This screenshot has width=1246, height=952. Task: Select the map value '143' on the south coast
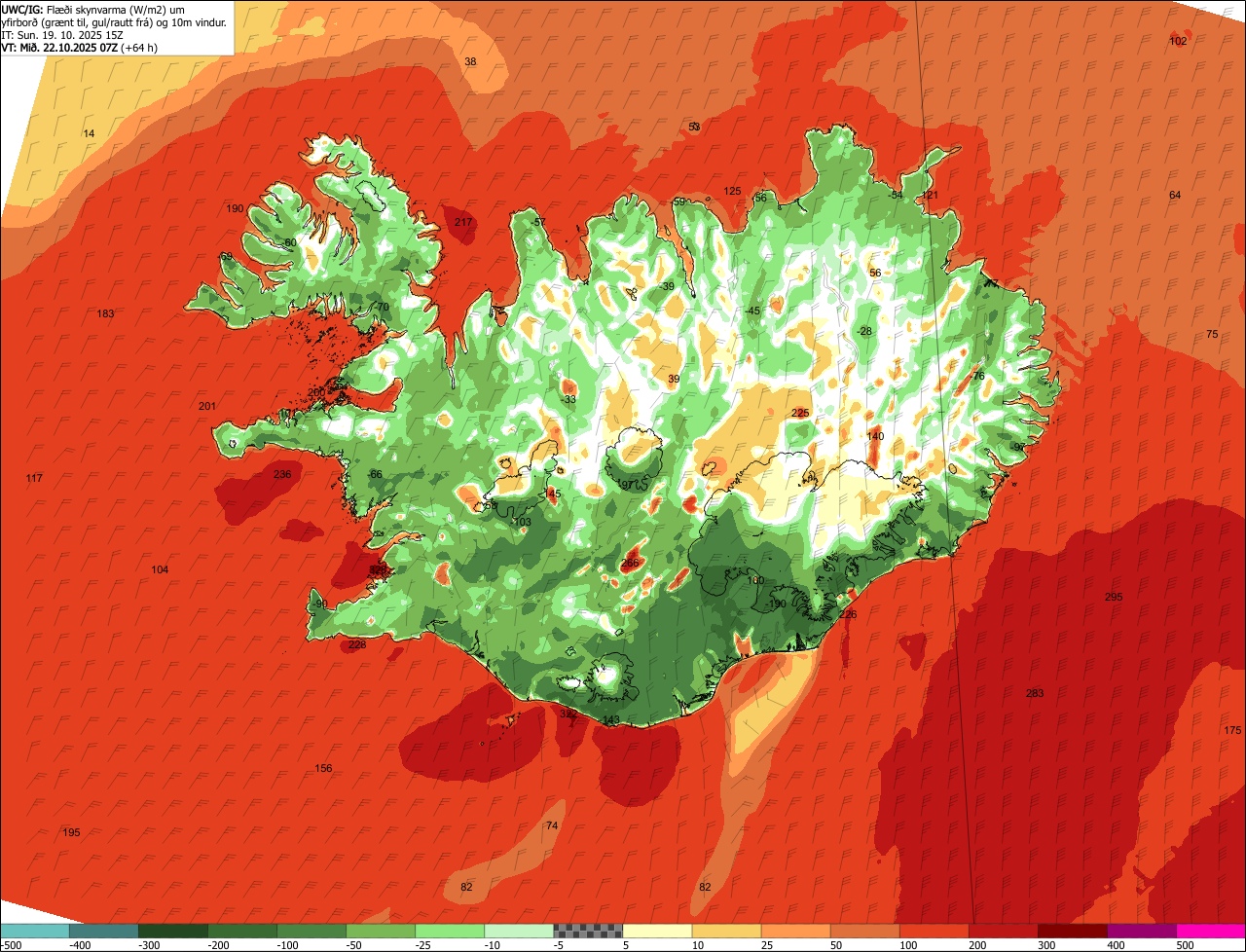(x=610, y=720)
